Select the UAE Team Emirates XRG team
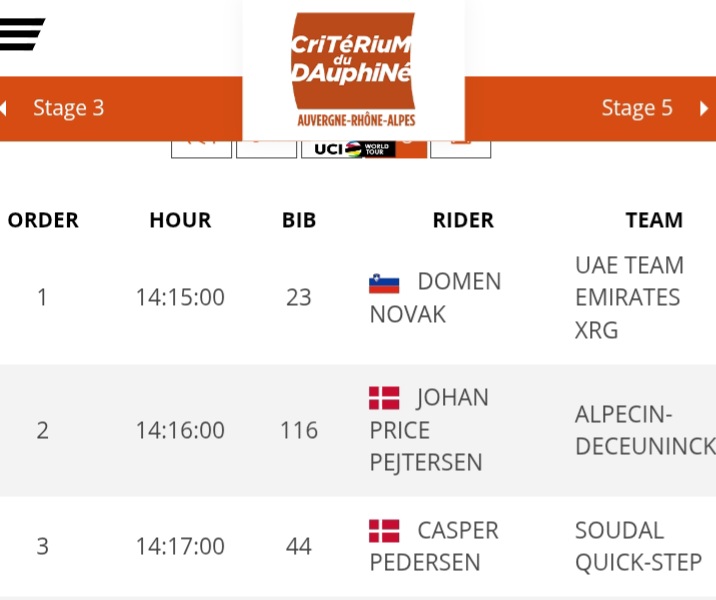The width and height of the screenshot is (716, 600). pos(629,298)
